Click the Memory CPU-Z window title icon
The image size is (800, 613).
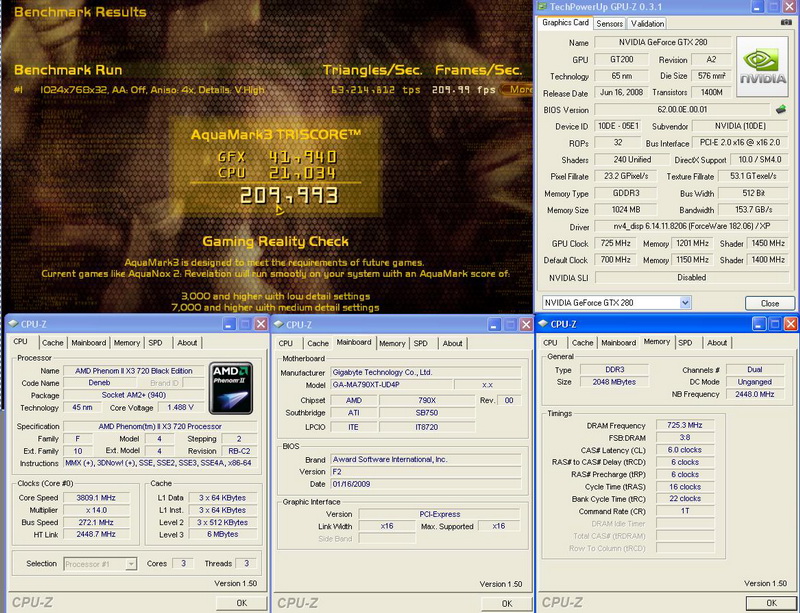coord(543,324)
